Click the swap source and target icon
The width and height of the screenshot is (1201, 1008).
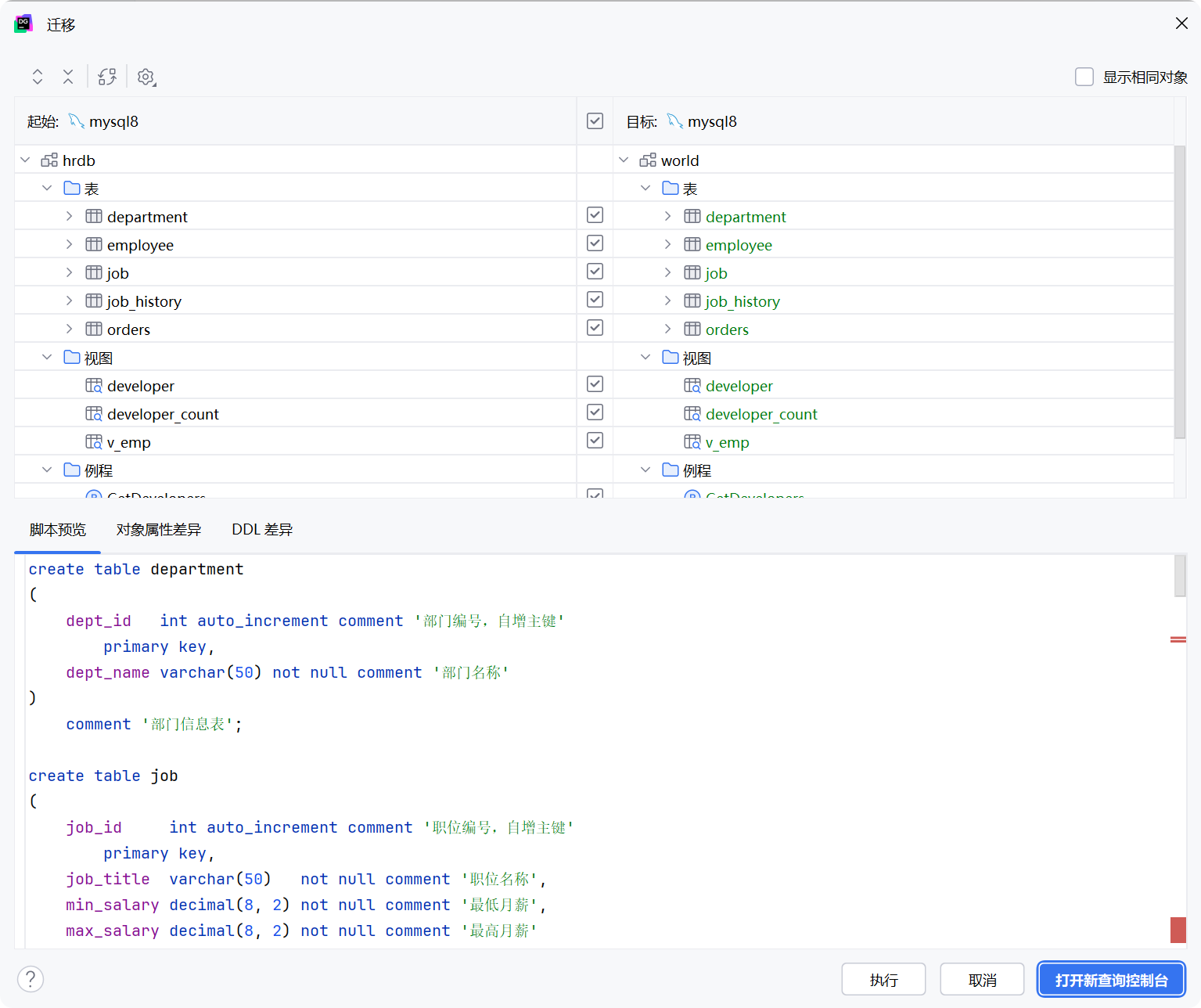pos(107,77)
